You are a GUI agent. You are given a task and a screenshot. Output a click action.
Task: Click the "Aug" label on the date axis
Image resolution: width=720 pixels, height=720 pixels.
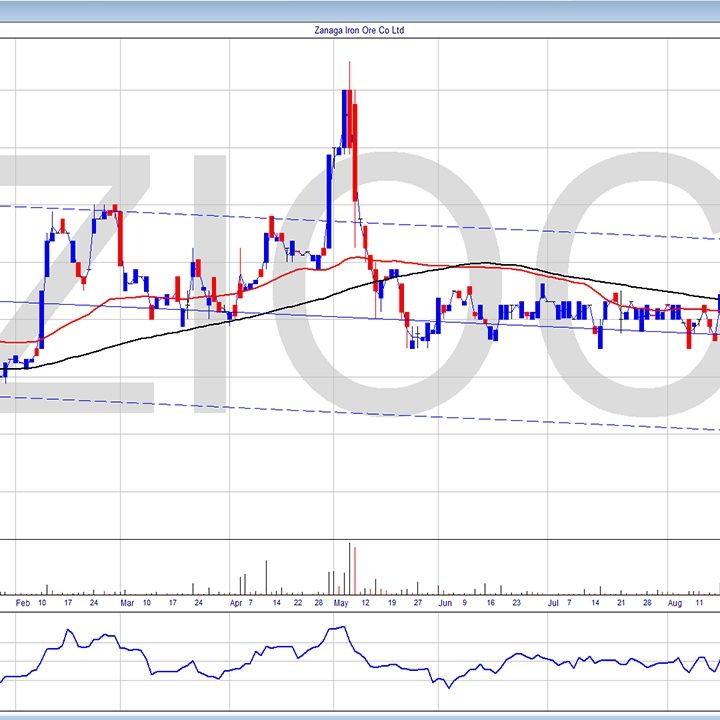click(x=675, y=604)
